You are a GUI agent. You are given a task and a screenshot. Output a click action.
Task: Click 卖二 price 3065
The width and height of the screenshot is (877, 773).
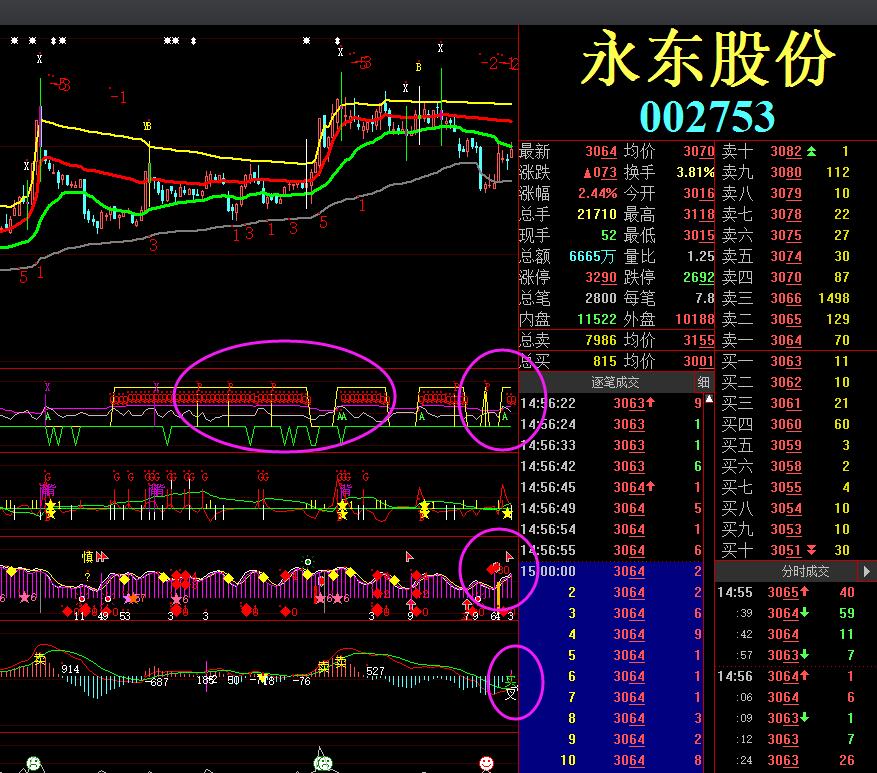point(786,319)
